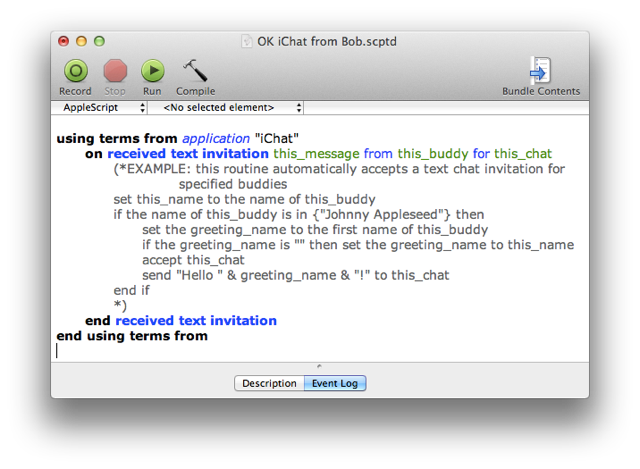Click the "end using terms from" line
The height and width of the screenshot is (469, 640).
pos(132,336)
